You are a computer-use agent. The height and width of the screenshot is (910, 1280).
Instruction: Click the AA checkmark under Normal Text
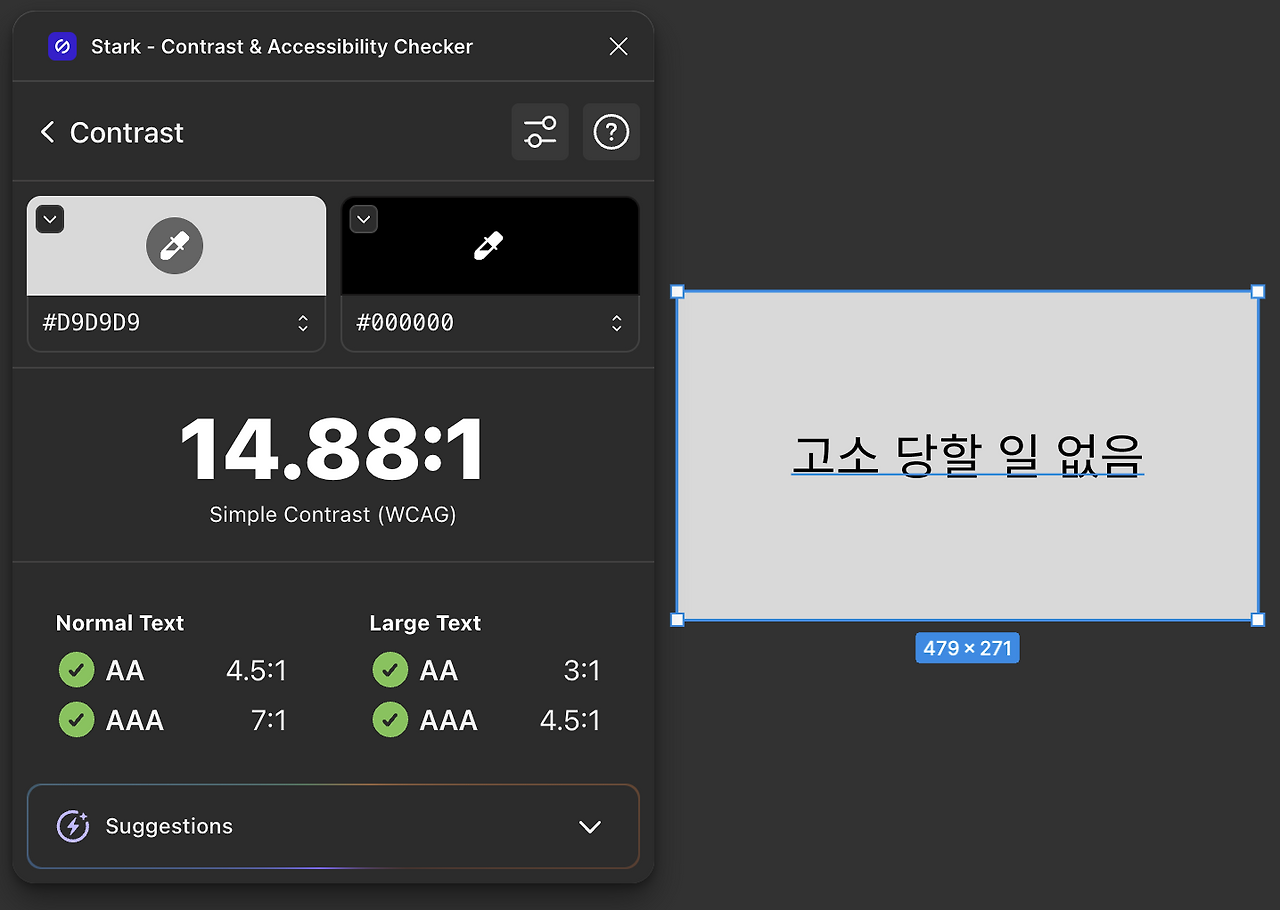click(x=76, y=670)
